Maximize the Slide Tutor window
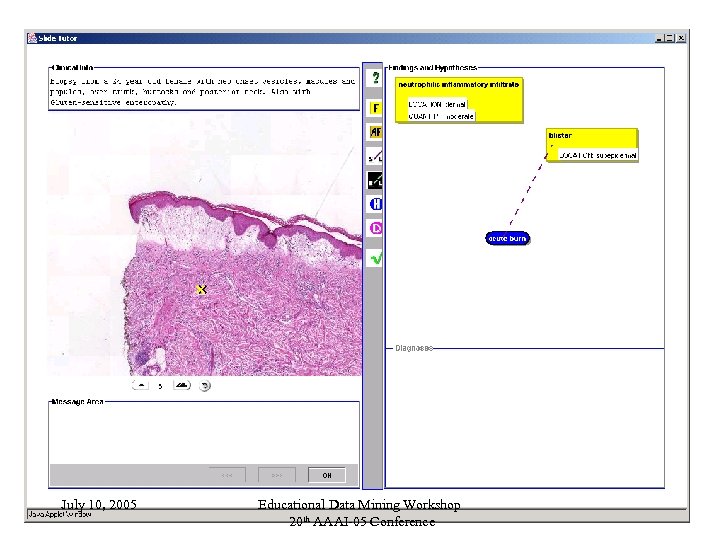Image resolution: width=720 pixels, height=540 pixels. [x=670, y=39]
